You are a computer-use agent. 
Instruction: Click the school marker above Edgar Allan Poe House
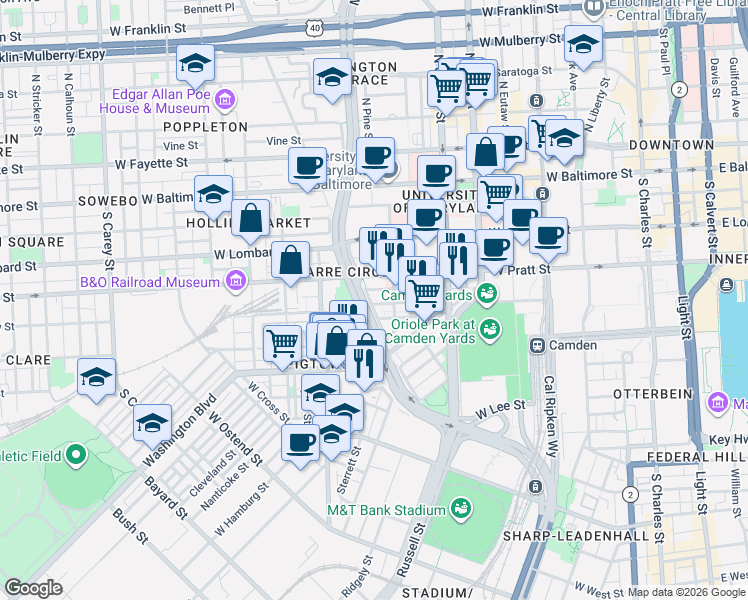tap(195, 66)
